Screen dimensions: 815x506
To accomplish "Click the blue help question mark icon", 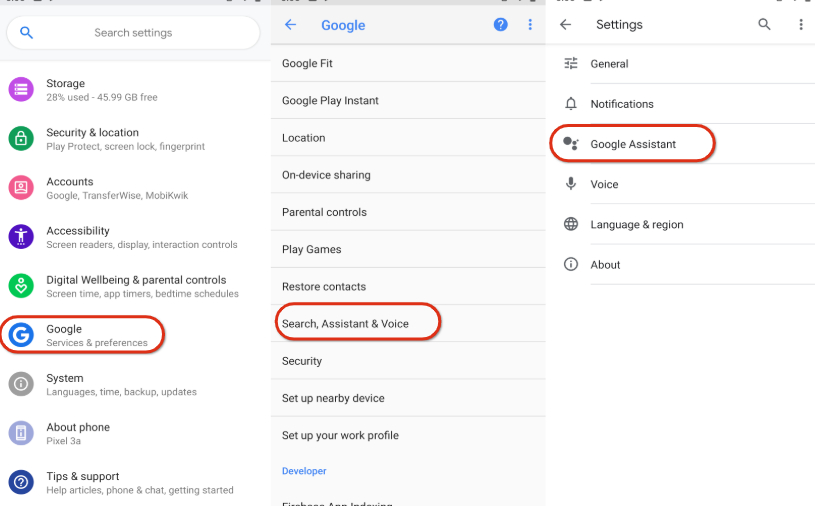I will pyautogui.click(x=501, y=25).
